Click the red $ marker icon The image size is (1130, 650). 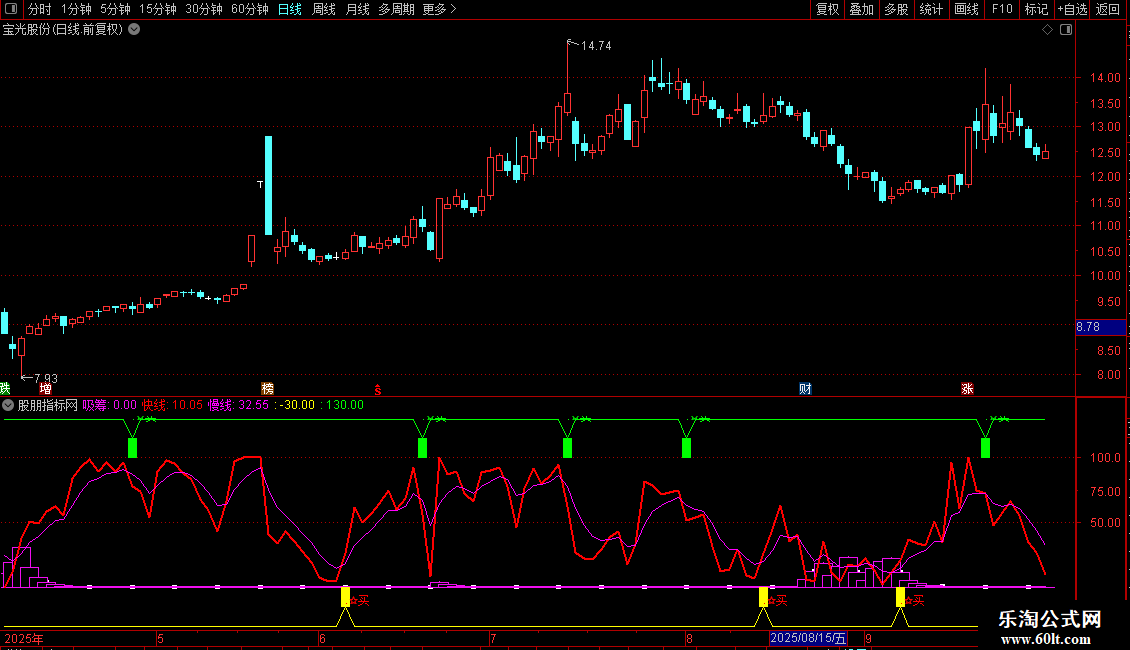(377, 388)
